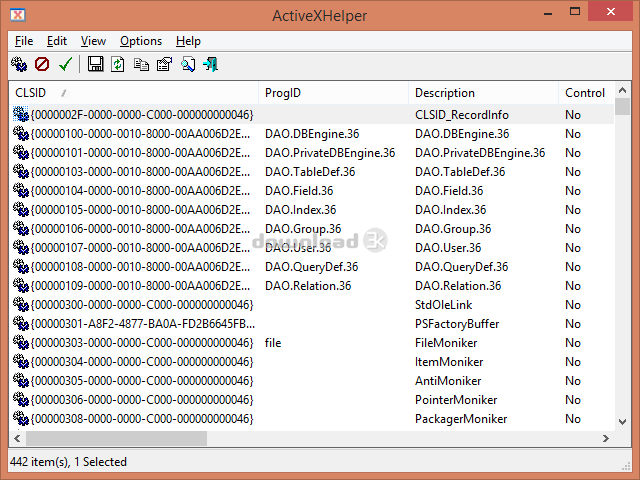The height and width of the screenshot is (480, 640).
Task: Click the red Disable toolbar icon
Action: (x=42, y=64)
